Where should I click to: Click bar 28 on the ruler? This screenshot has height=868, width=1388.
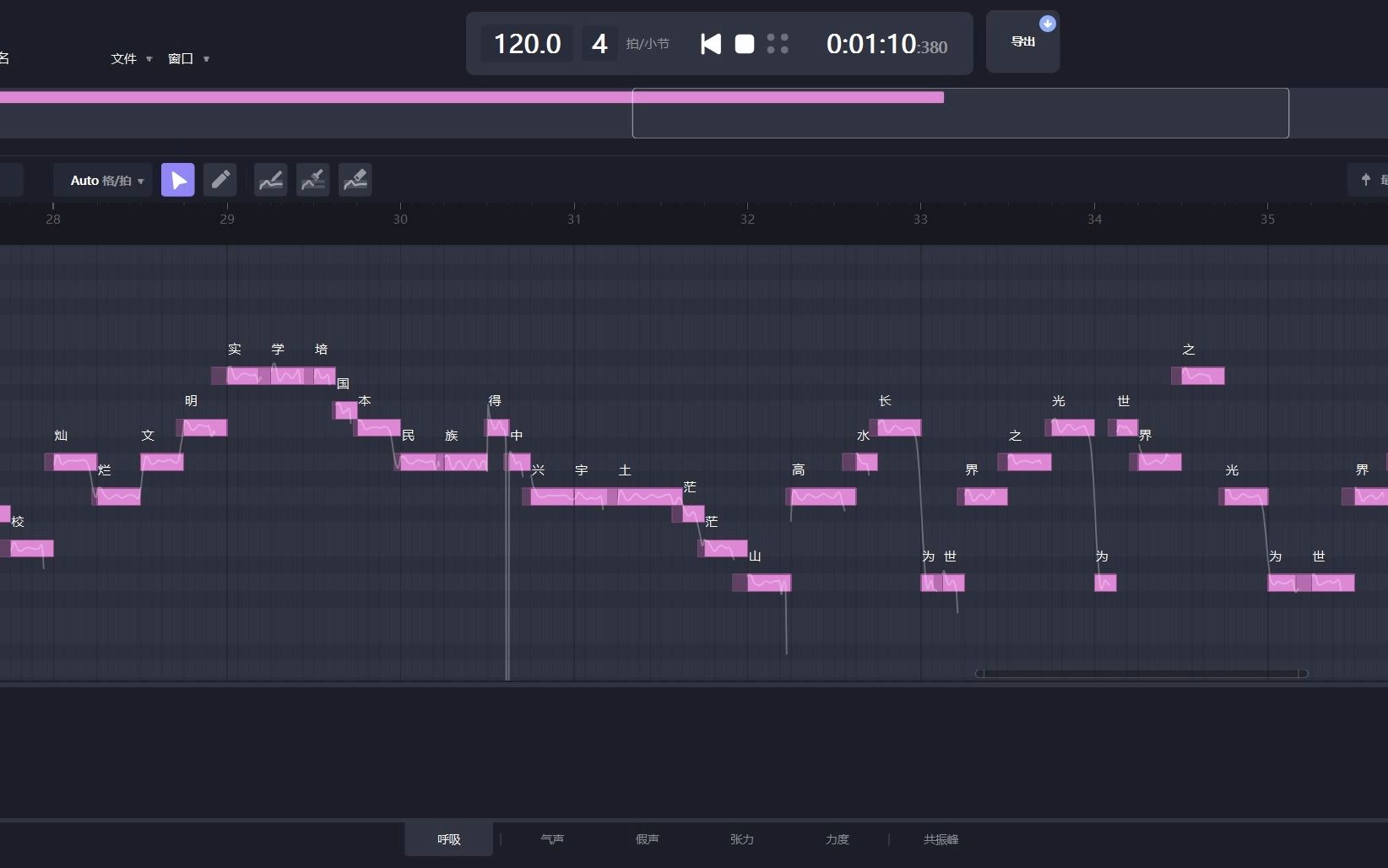point(53,220)
